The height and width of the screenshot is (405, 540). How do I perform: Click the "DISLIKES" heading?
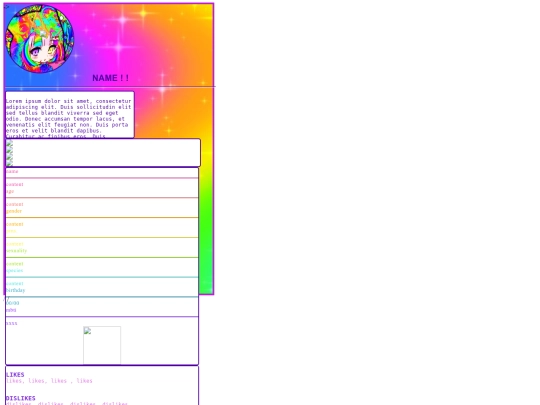pos(21,398)
